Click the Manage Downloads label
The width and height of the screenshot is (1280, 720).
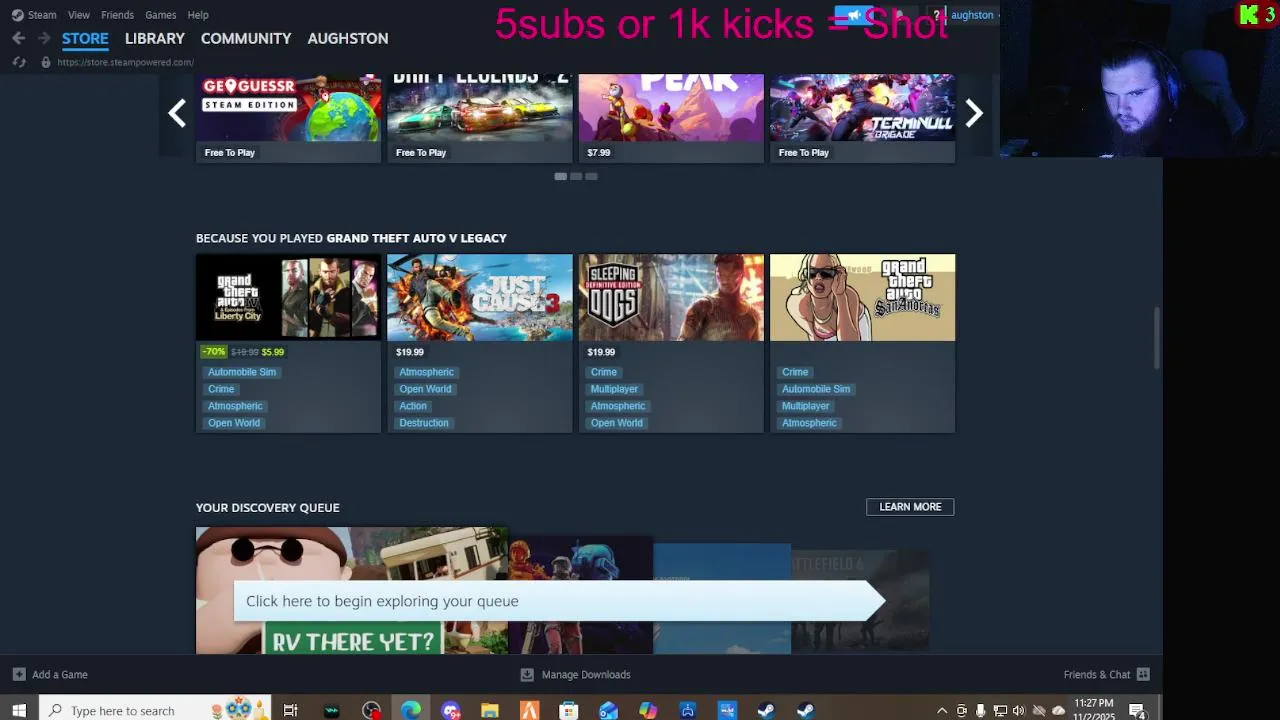click(586, 674)
